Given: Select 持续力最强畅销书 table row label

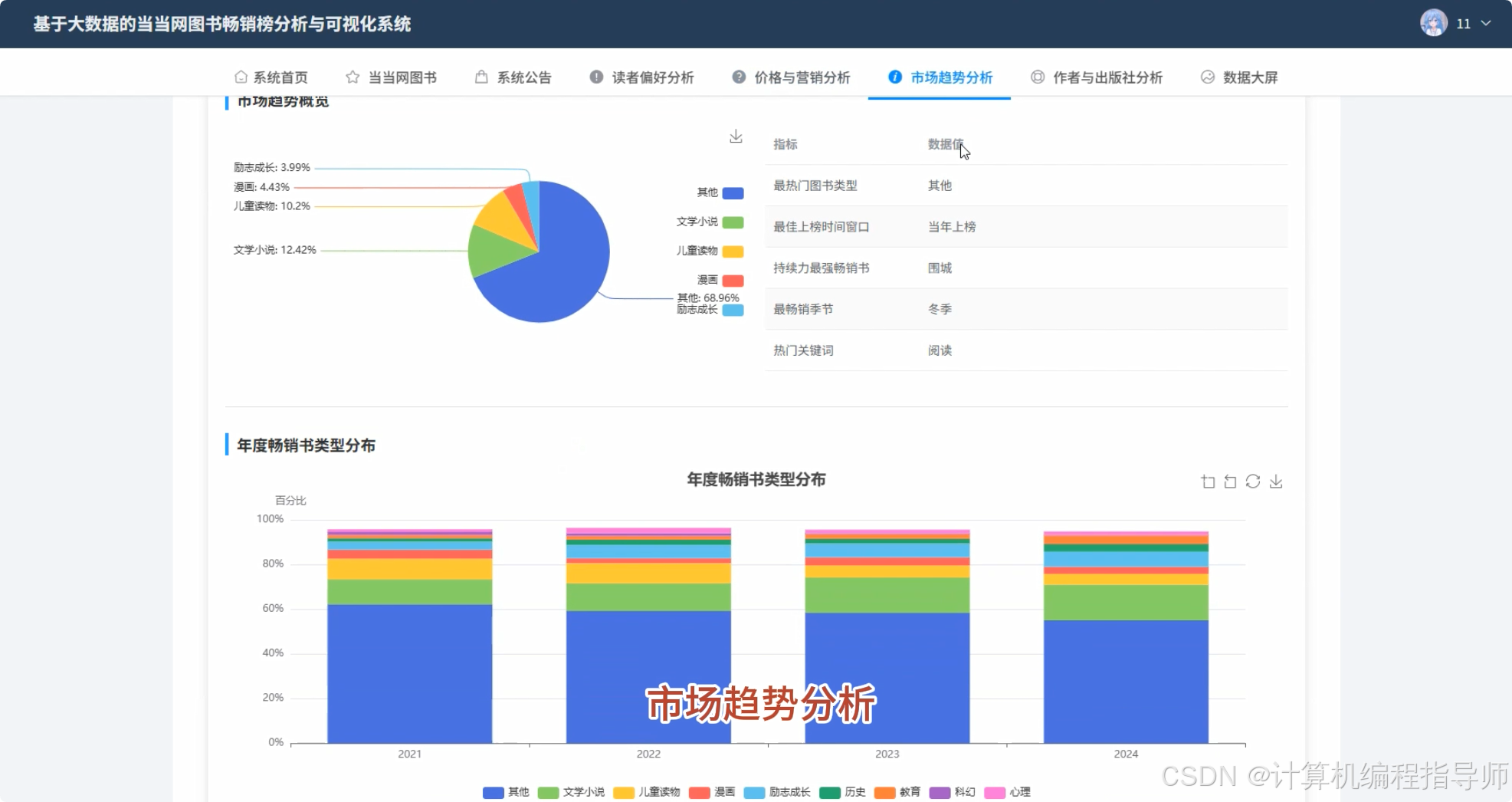Looking at the screenshot, I should pos(822,268).
